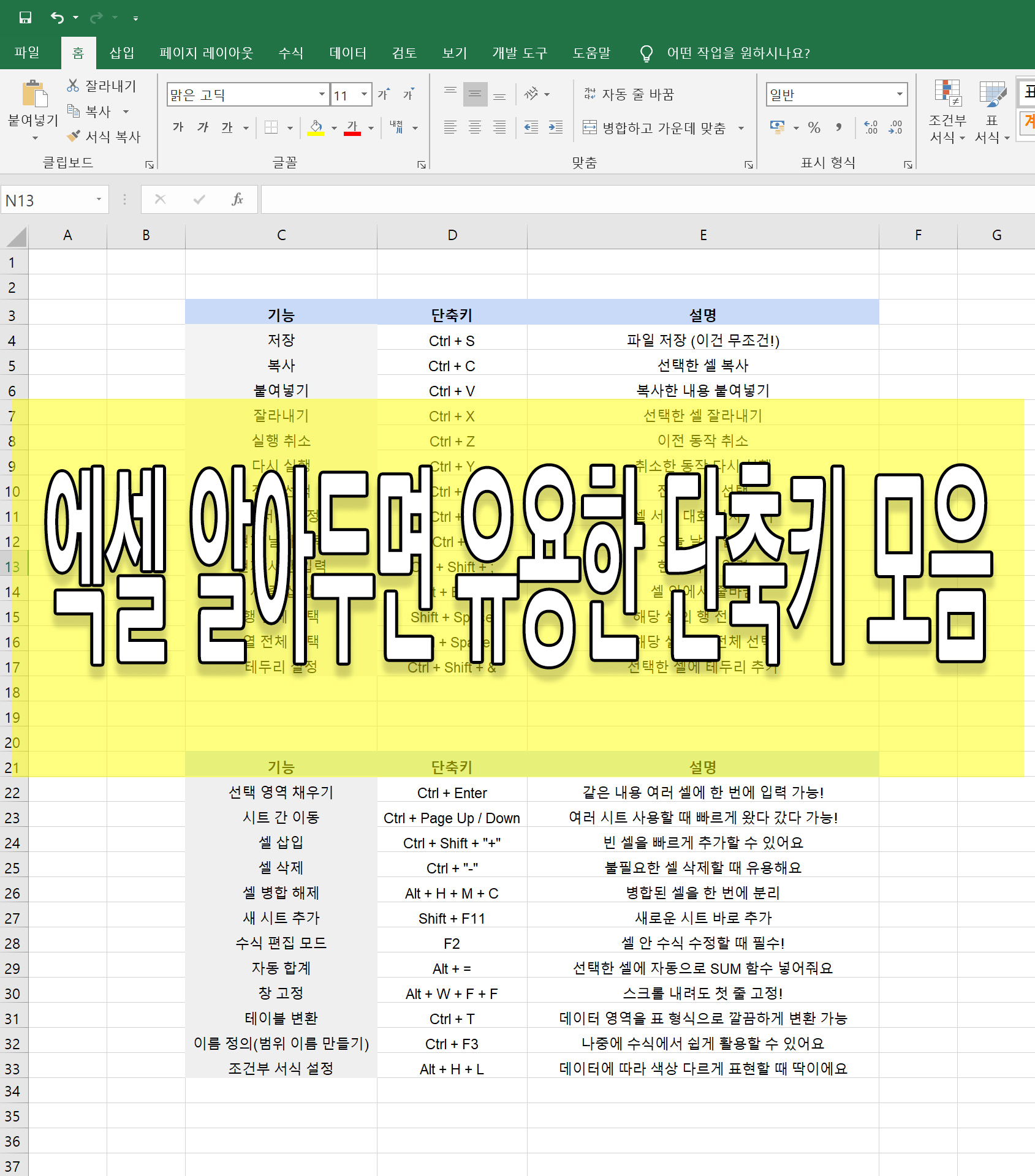Open number format dropdown 일반
The width and height of the screenshot is (1035, 1176).
click(900, 94)
